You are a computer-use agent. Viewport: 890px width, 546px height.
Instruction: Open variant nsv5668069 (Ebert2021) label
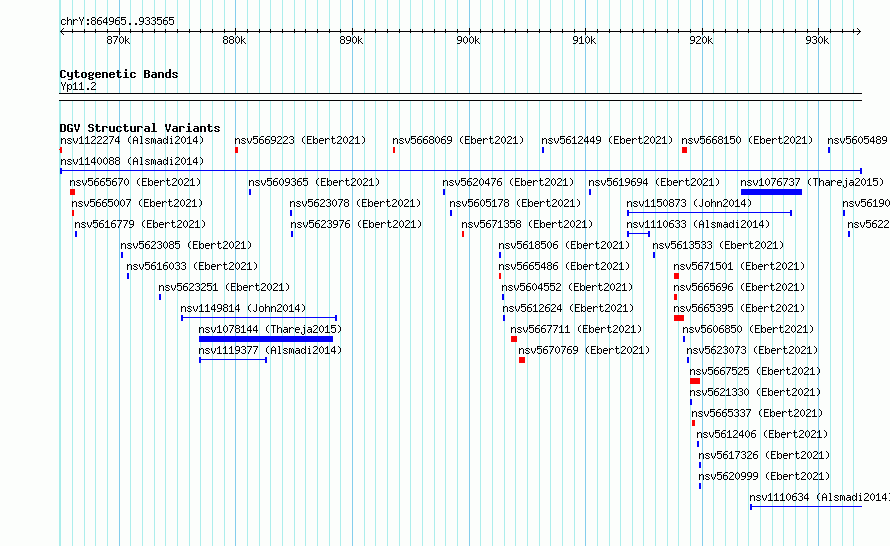(x=458, y=140)
